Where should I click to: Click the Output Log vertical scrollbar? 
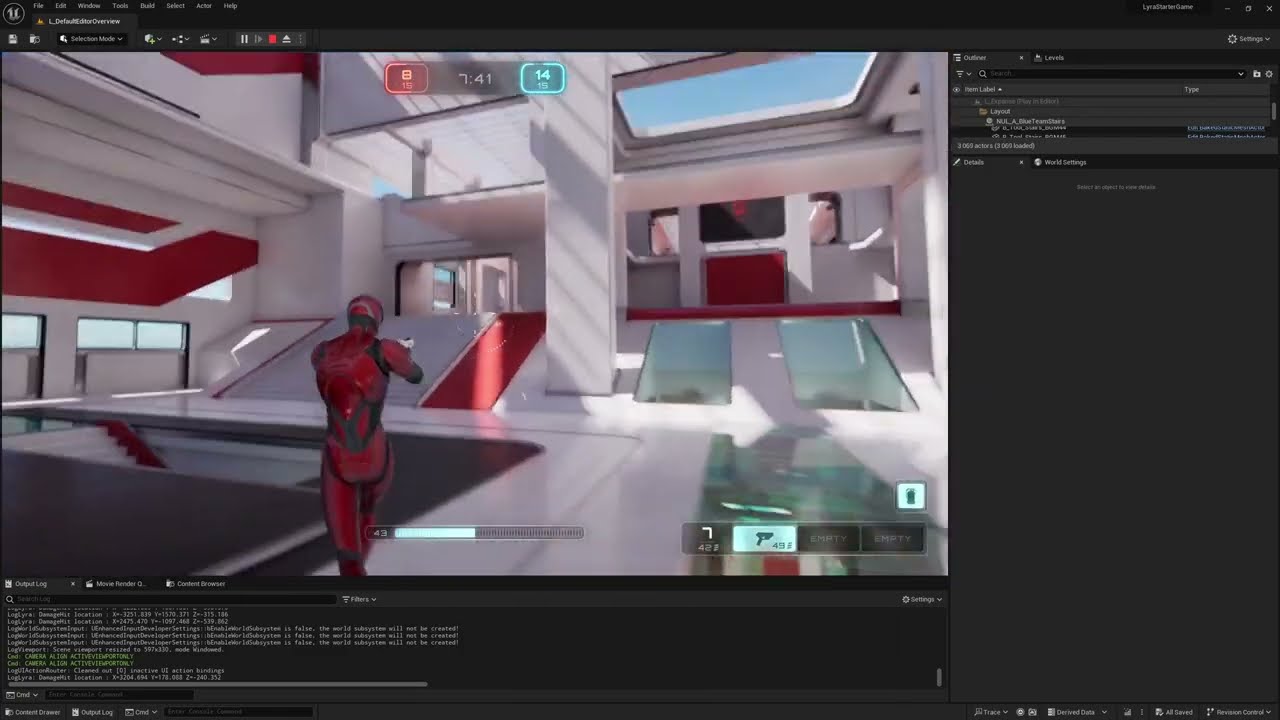click(x=939, y=677)
